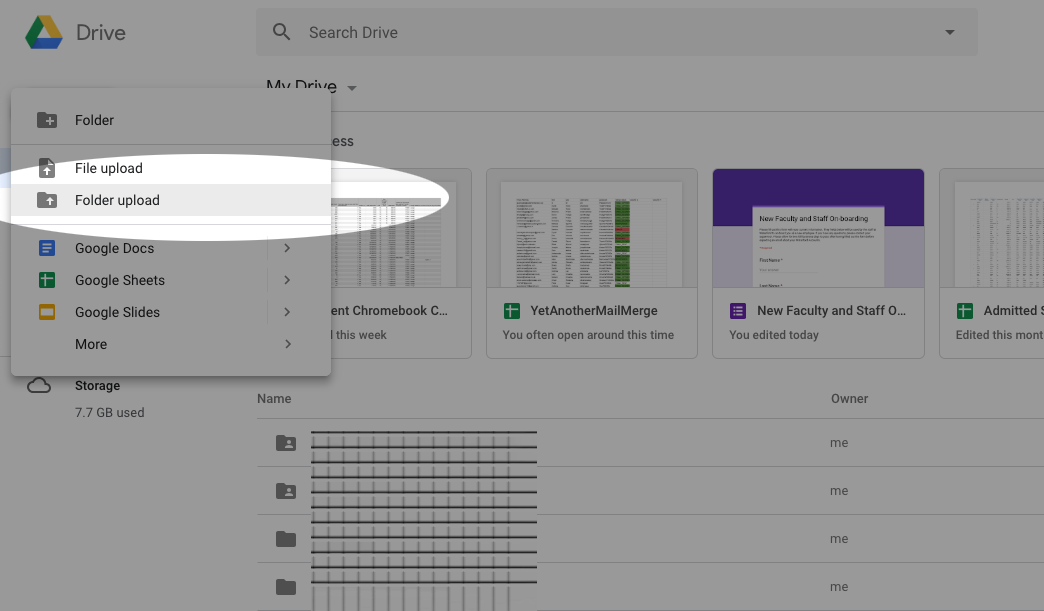The height and width of the screenshot is (611, 1044).
Task: Click the File upload icon
Action: click(47, 168)
